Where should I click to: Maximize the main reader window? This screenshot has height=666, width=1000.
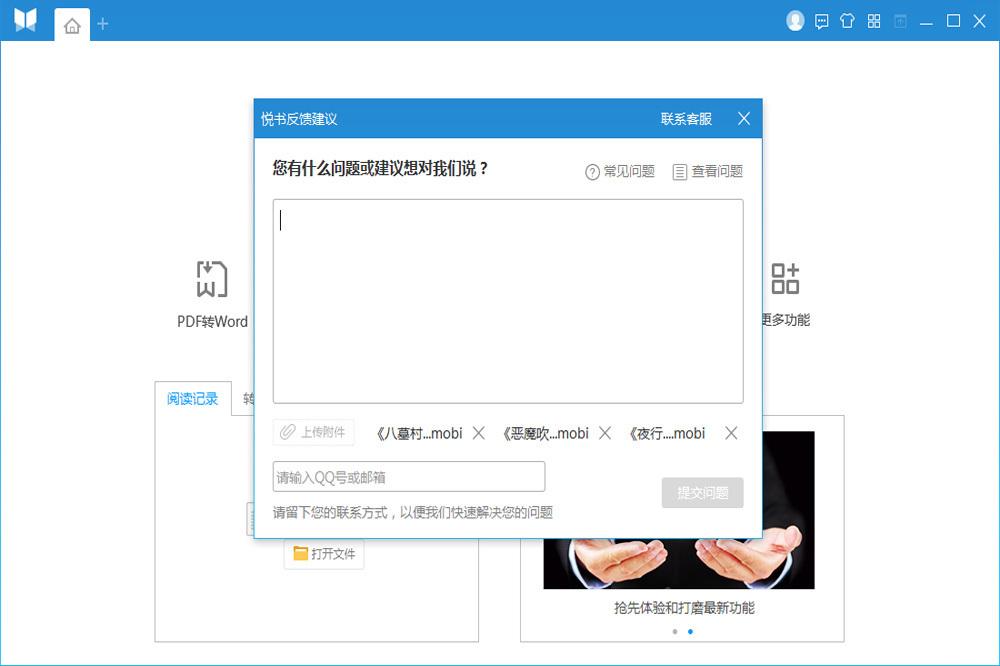point(953,21)
